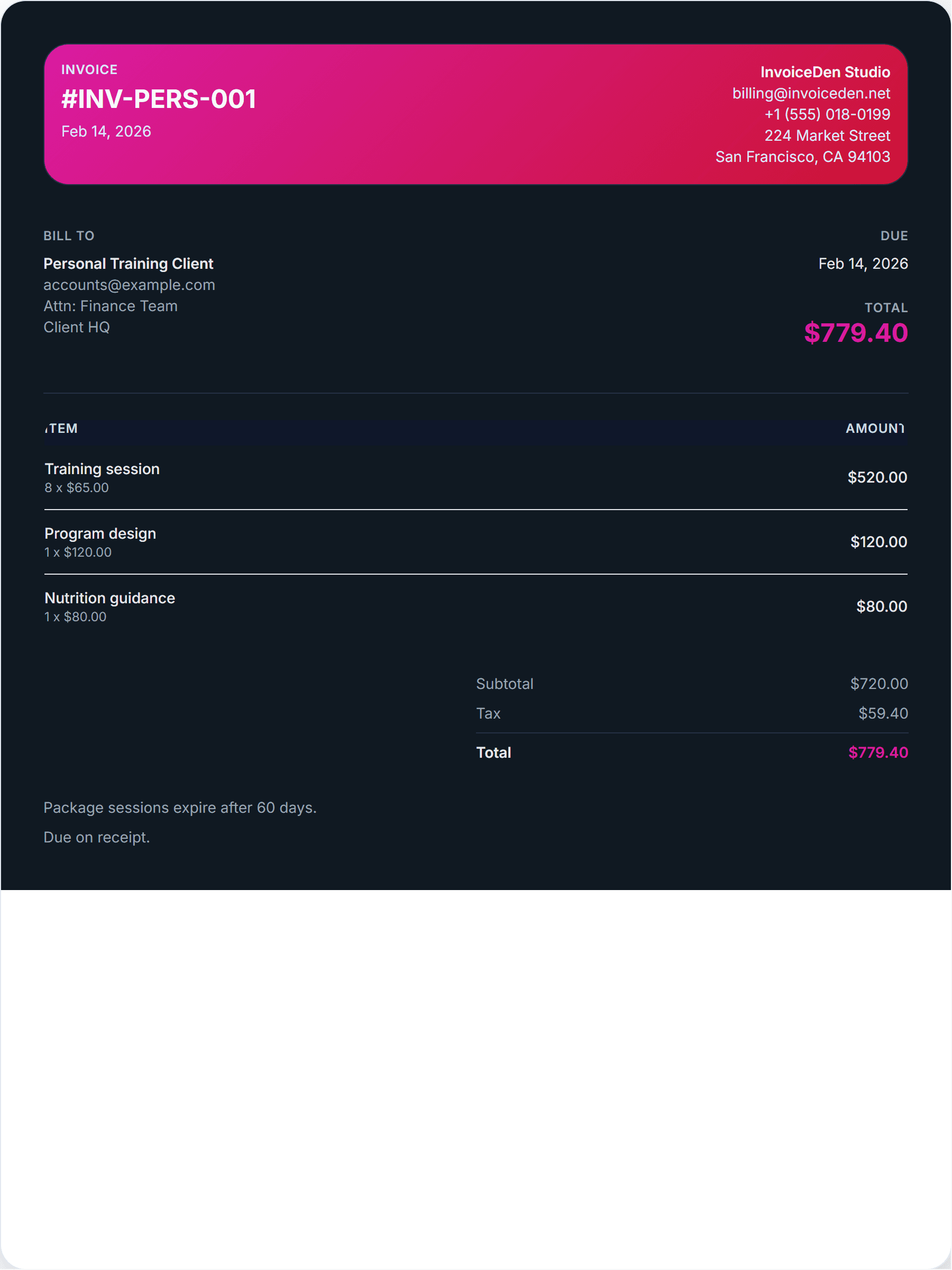Select the Program design line item
The height and width of the screenshot is (1270, 952).
[x=100, y=533]
